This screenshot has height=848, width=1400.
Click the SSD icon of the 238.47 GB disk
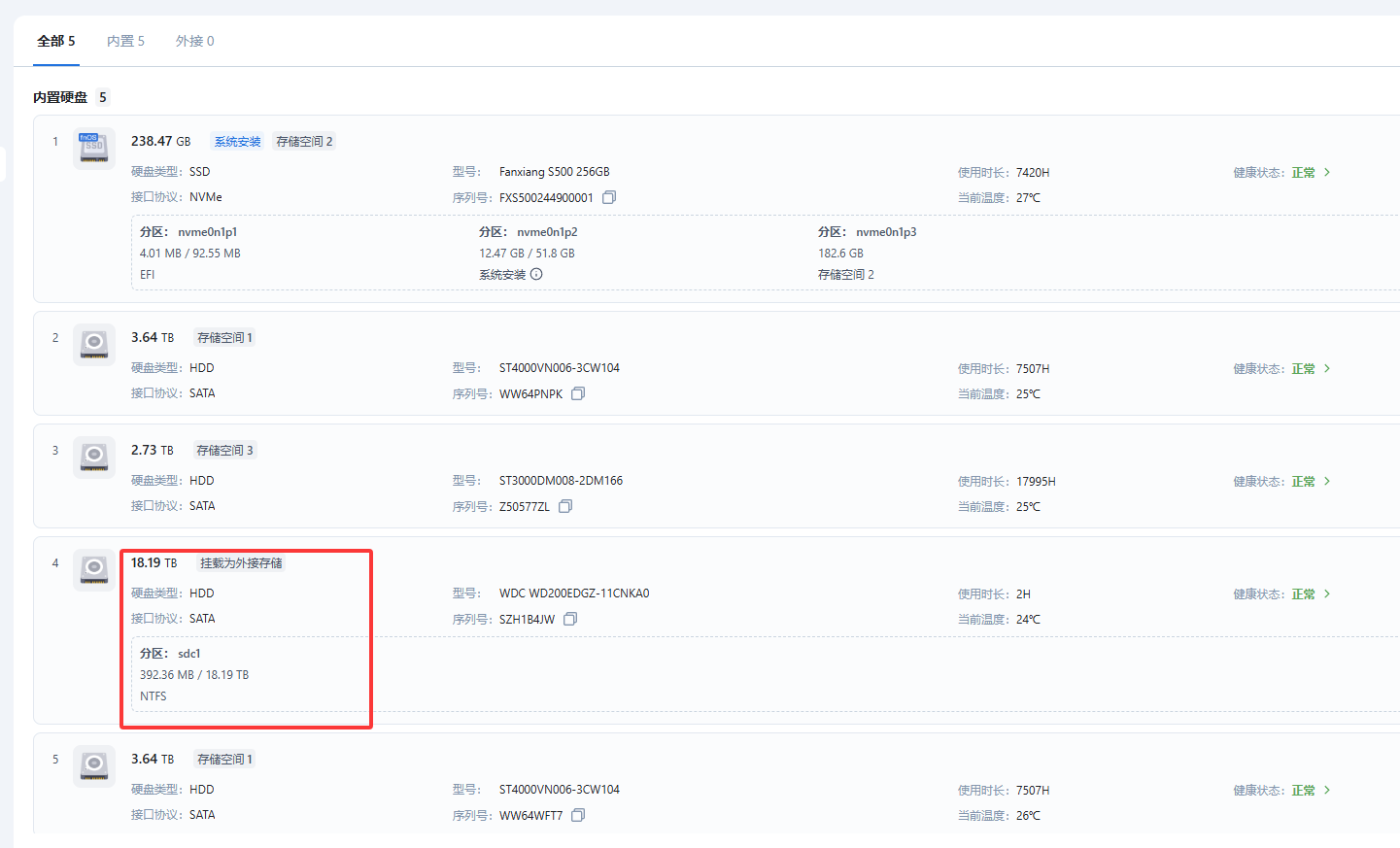pos(94,148)
